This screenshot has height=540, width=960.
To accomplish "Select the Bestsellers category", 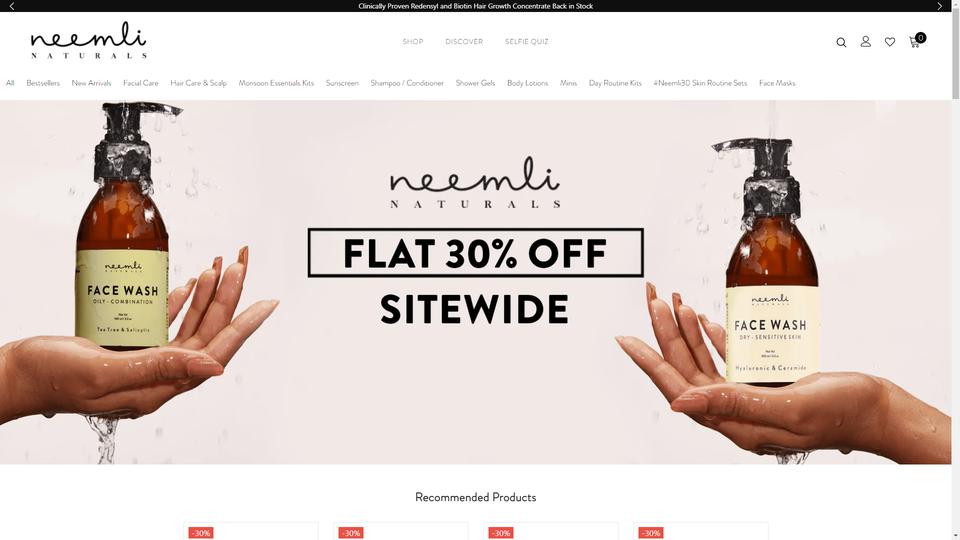I will 43,83.
